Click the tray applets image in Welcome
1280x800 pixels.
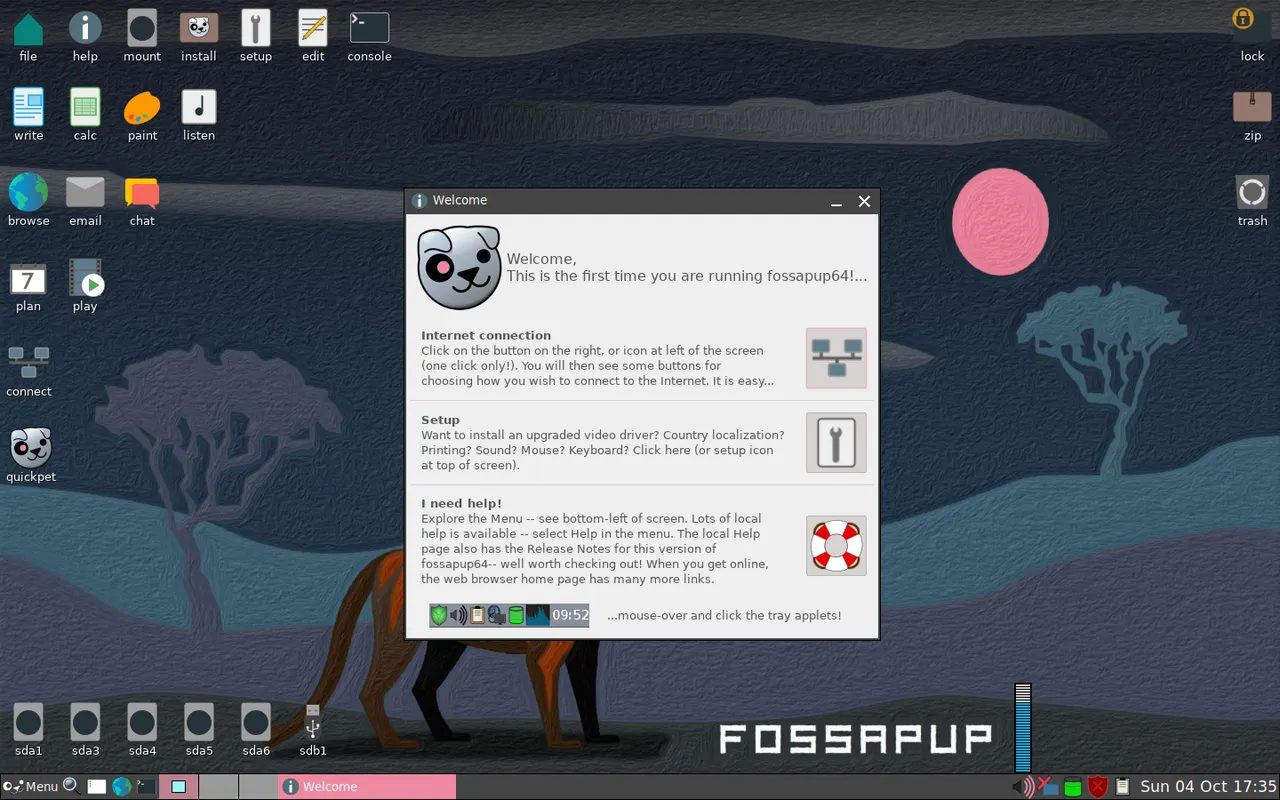pos(509,615)
